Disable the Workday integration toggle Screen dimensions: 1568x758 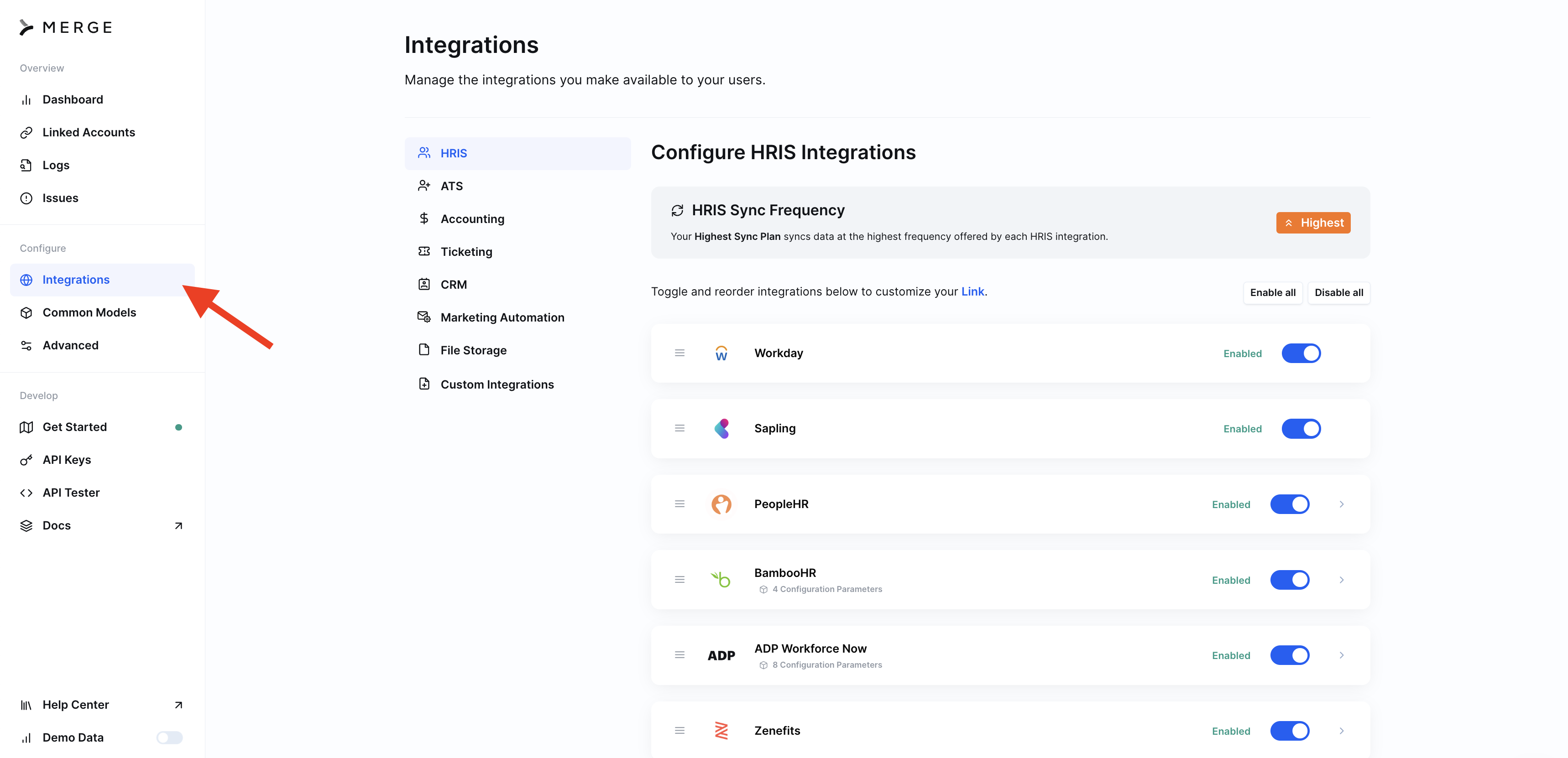pos(1301,353)
